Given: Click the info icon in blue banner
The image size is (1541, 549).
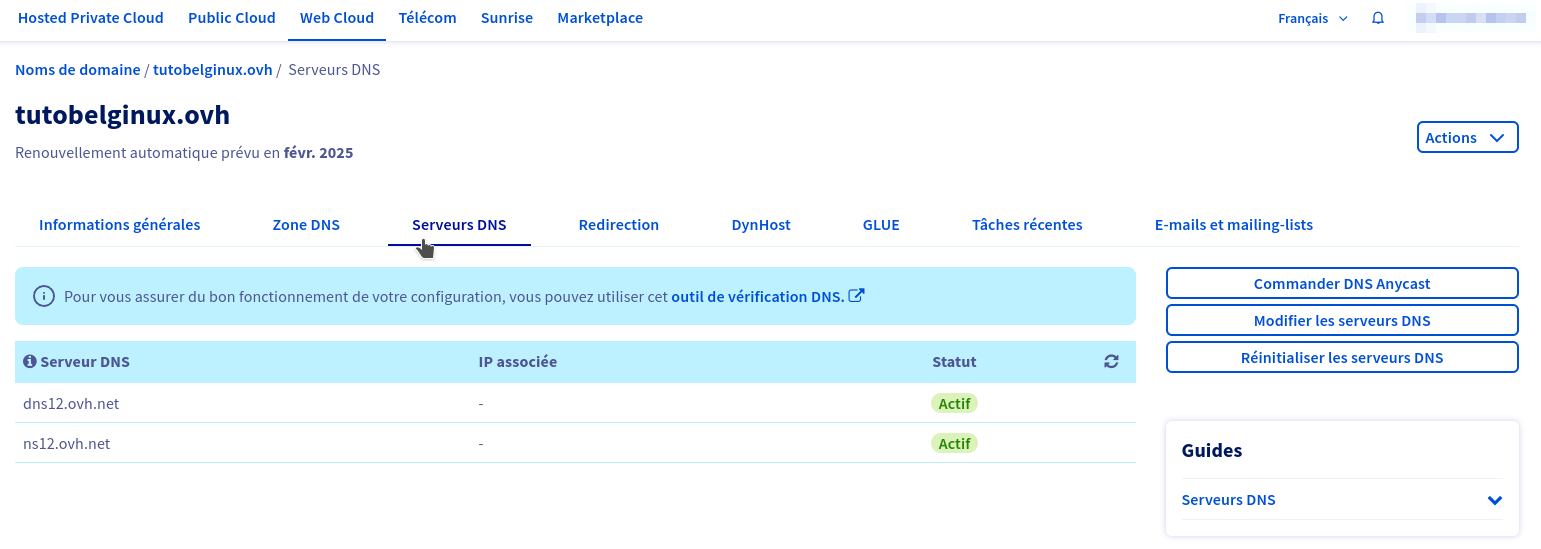Looking at the screenshot, I should [44, 296].
